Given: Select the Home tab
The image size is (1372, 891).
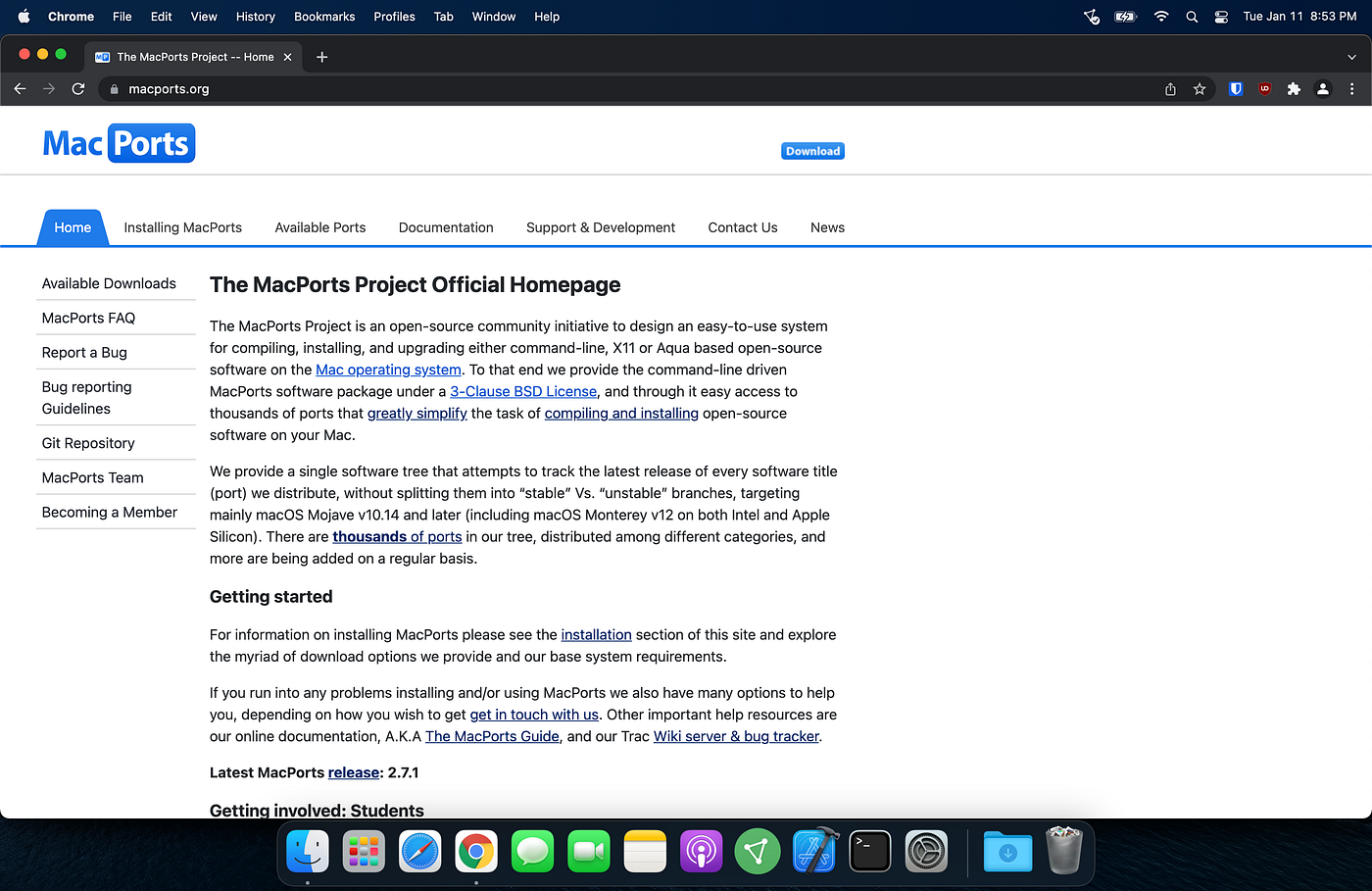Looking at the screenshot, I should pos(73,227).
